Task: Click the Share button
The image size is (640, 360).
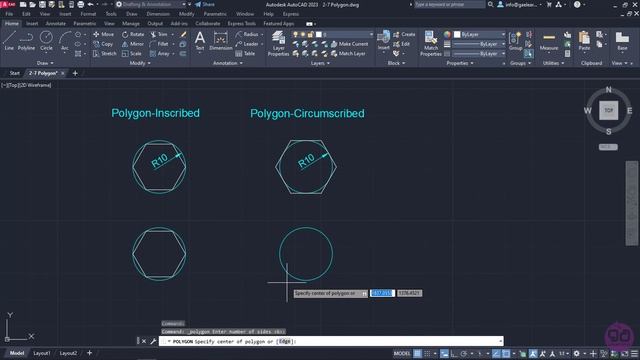Action: pos(204,4)
